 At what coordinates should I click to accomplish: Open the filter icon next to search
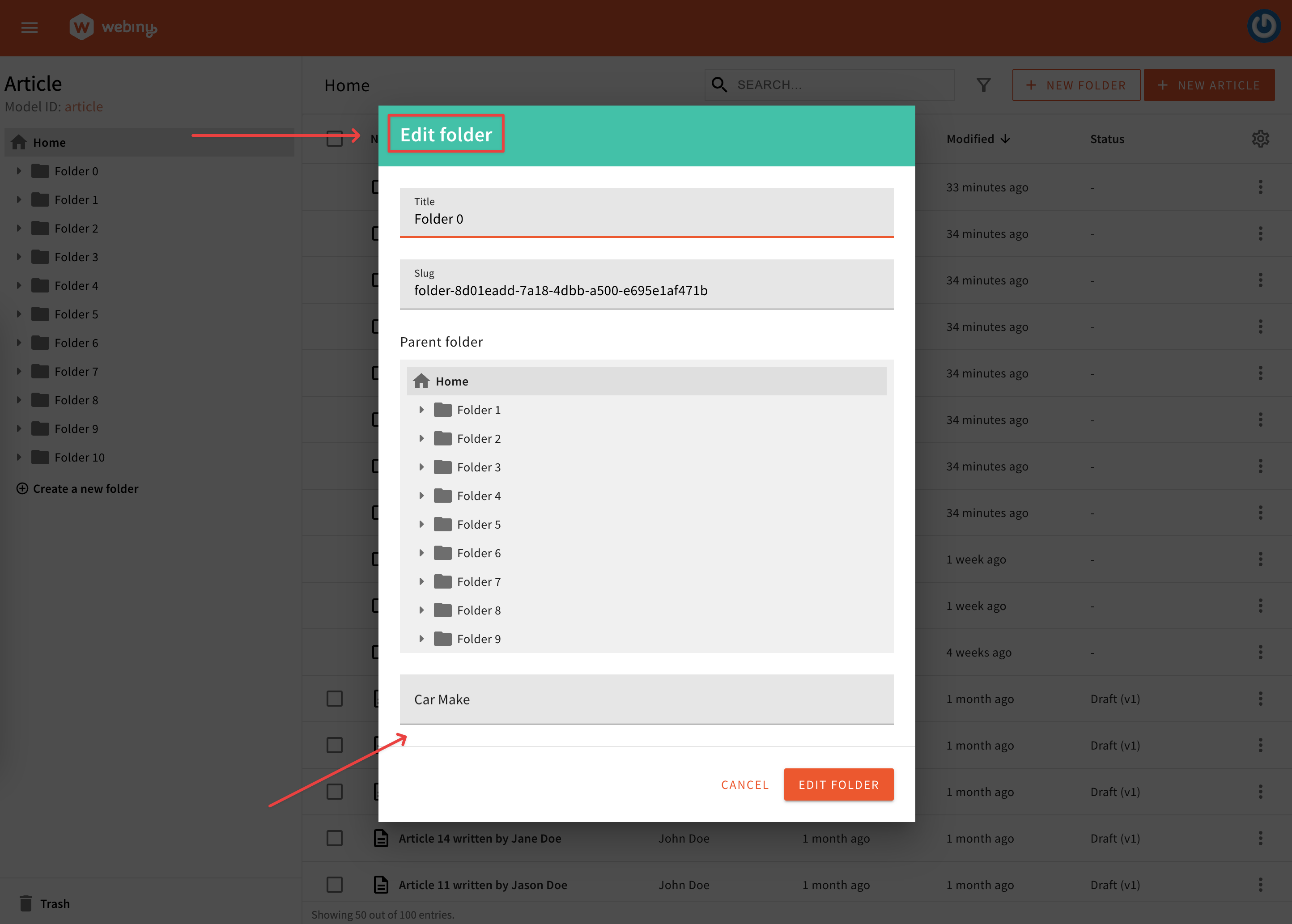click(x=983, y=84)
